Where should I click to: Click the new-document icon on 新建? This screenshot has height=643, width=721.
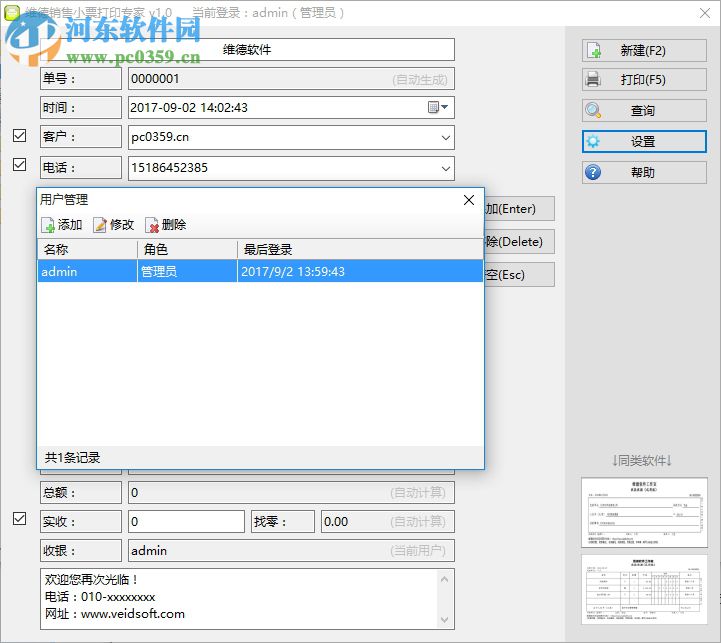tap(594, 51)
